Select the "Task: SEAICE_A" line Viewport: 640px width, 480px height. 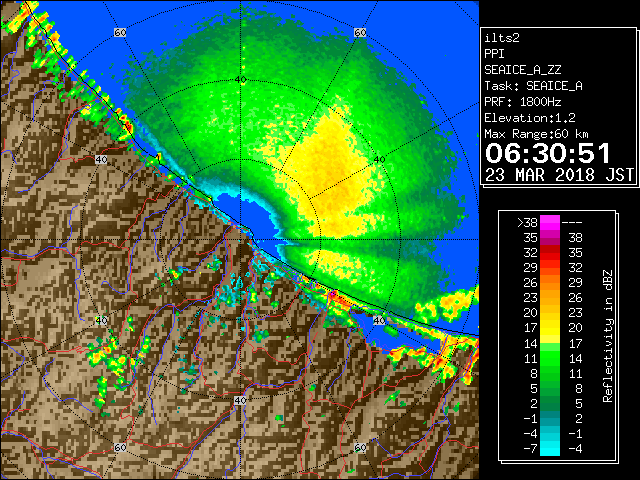click(533, 86)
